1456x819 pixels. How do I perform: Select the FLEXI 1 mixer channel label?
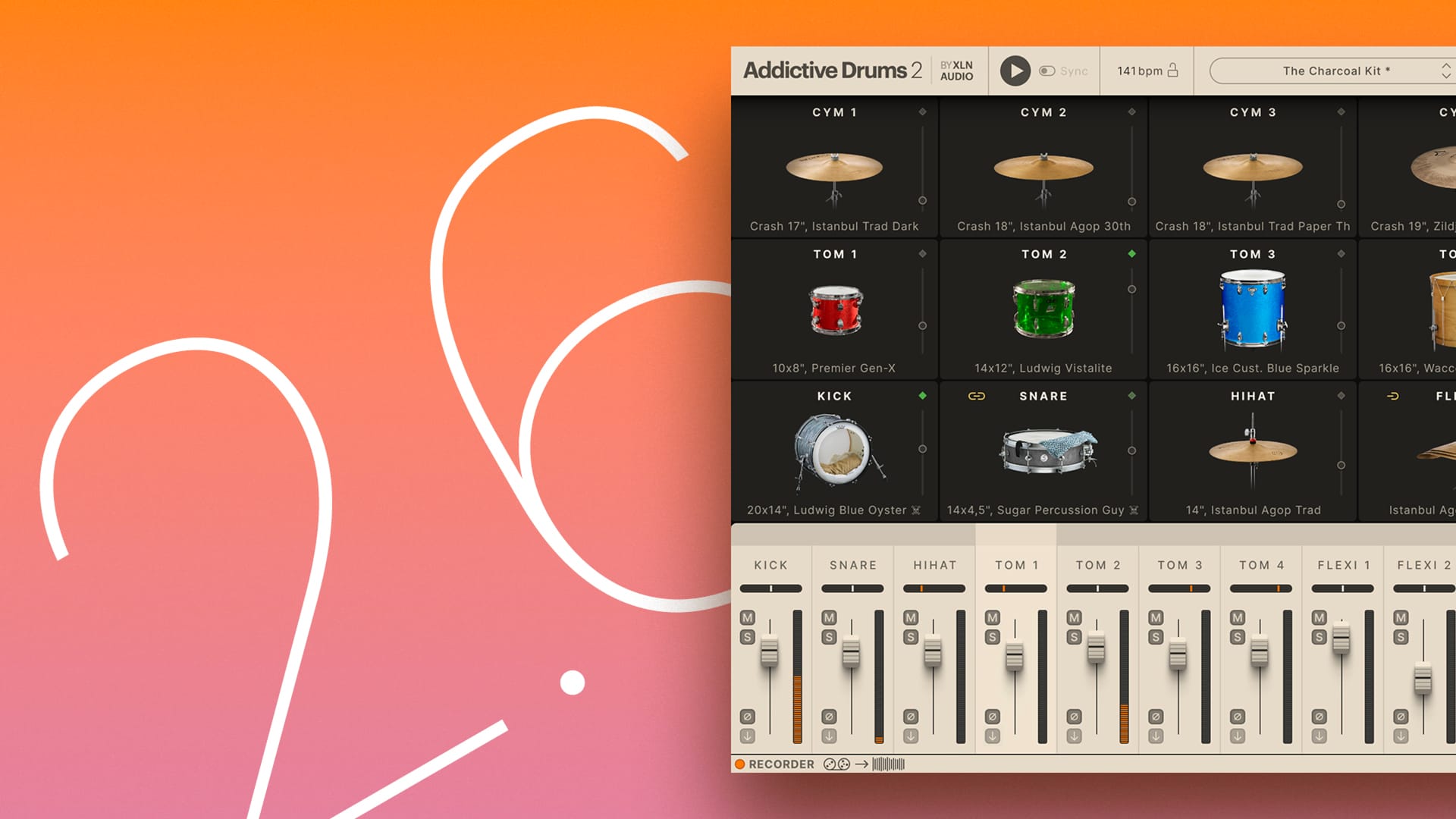point(1343,565)
